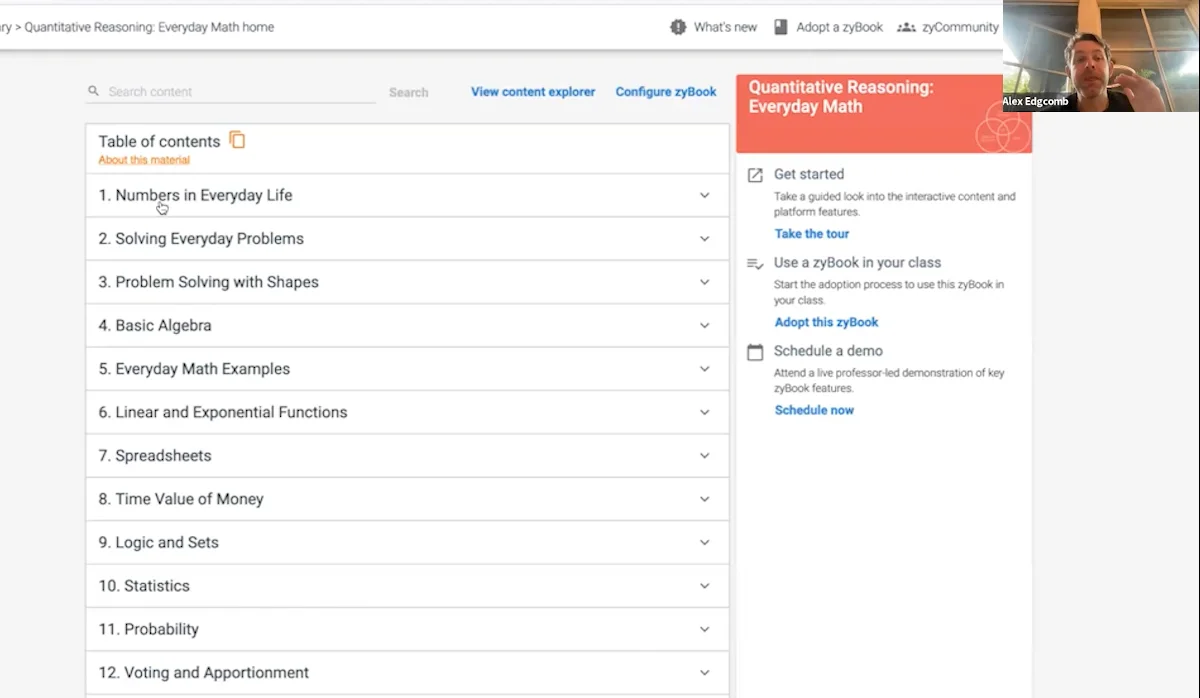
Task: Expand chapter 7 Spreadsheets chevron
Action: 704,456
